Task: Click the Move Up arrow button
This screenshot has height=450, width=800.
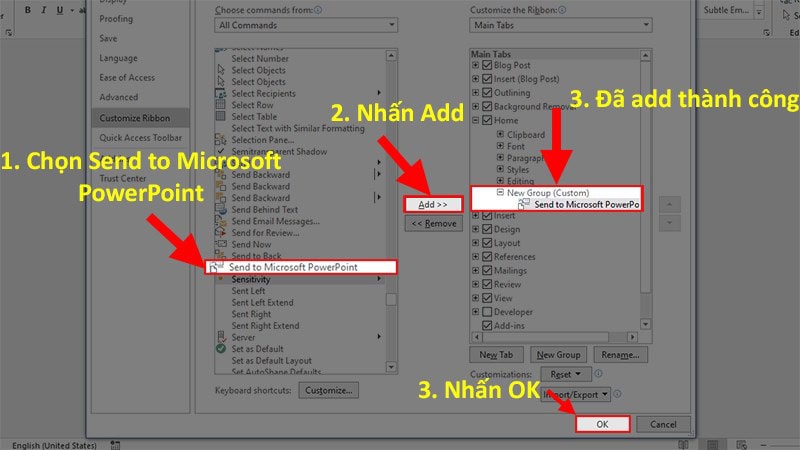Action: (669, 205)
